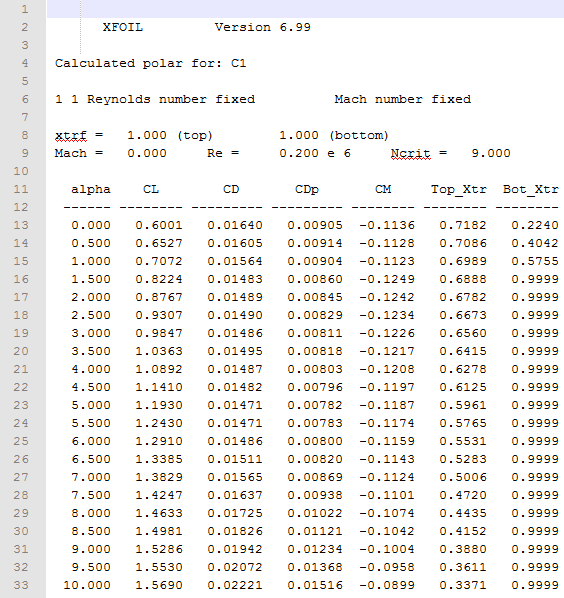Image resolution: width=564 pixels, height=598 pixels.
Task: Click CDp value 0.01516
Action: point(315,585)
